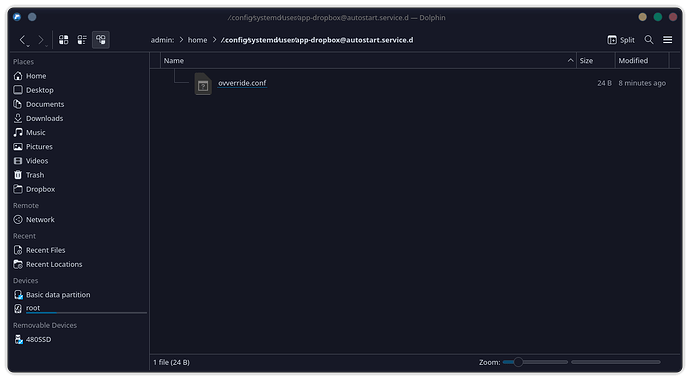
Task: Select override.conf file icon
Action: pyautogui.click(x=203, y=84)
